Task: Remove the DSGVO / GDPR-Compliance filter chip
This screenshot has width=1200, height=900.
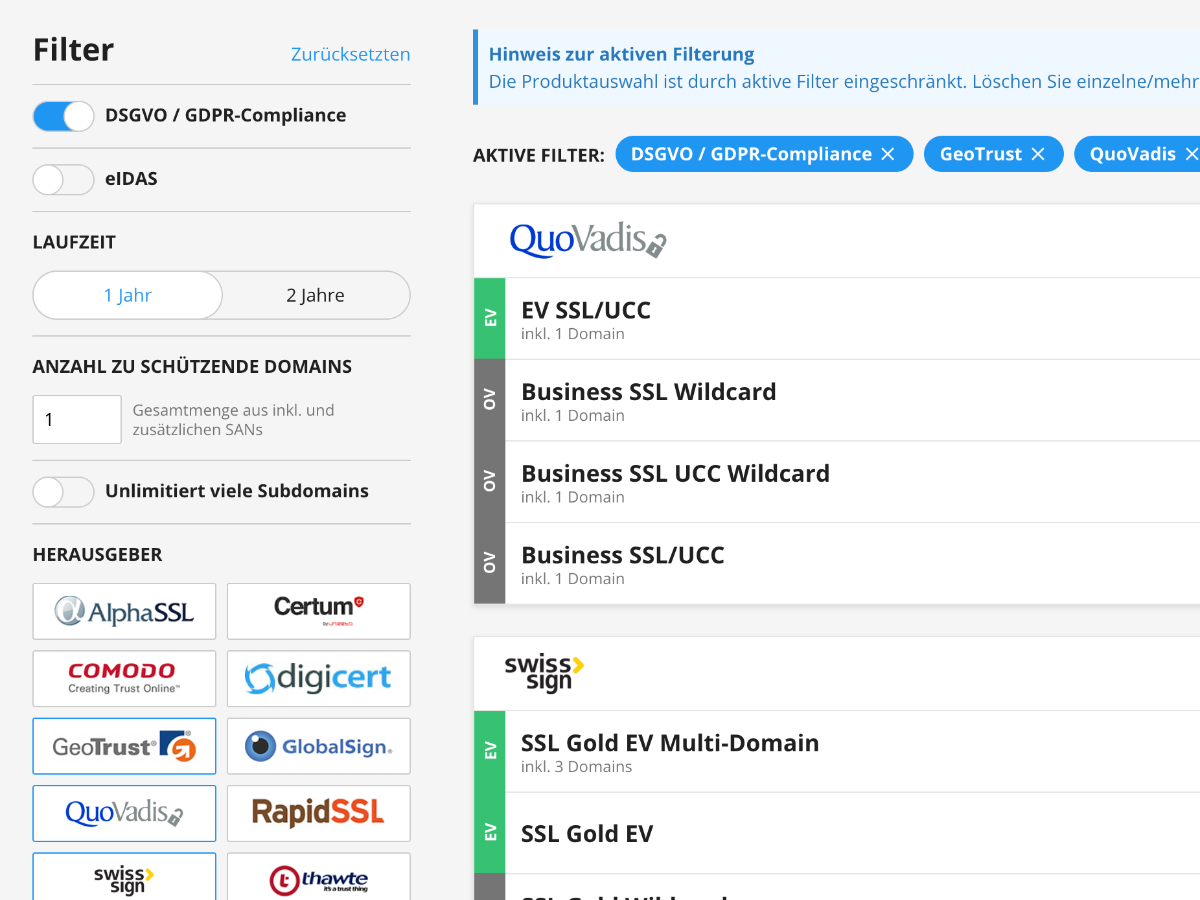Action: (888, 154)
